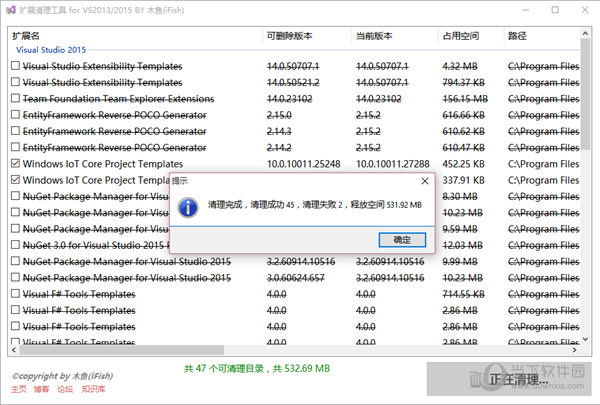The height and width of the screenshot is (405, 600).
Task: Tick Team Foundation Team Explorer Extensions checkbox
Action: (x=15, y=98)
